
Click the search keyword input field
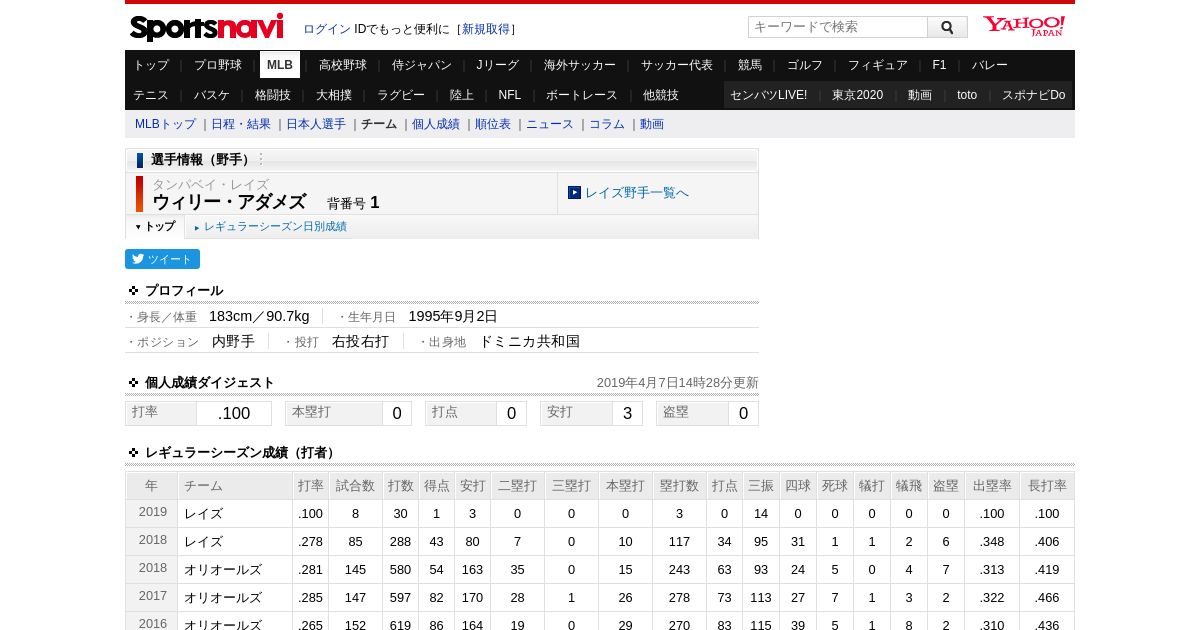[838, 27]
